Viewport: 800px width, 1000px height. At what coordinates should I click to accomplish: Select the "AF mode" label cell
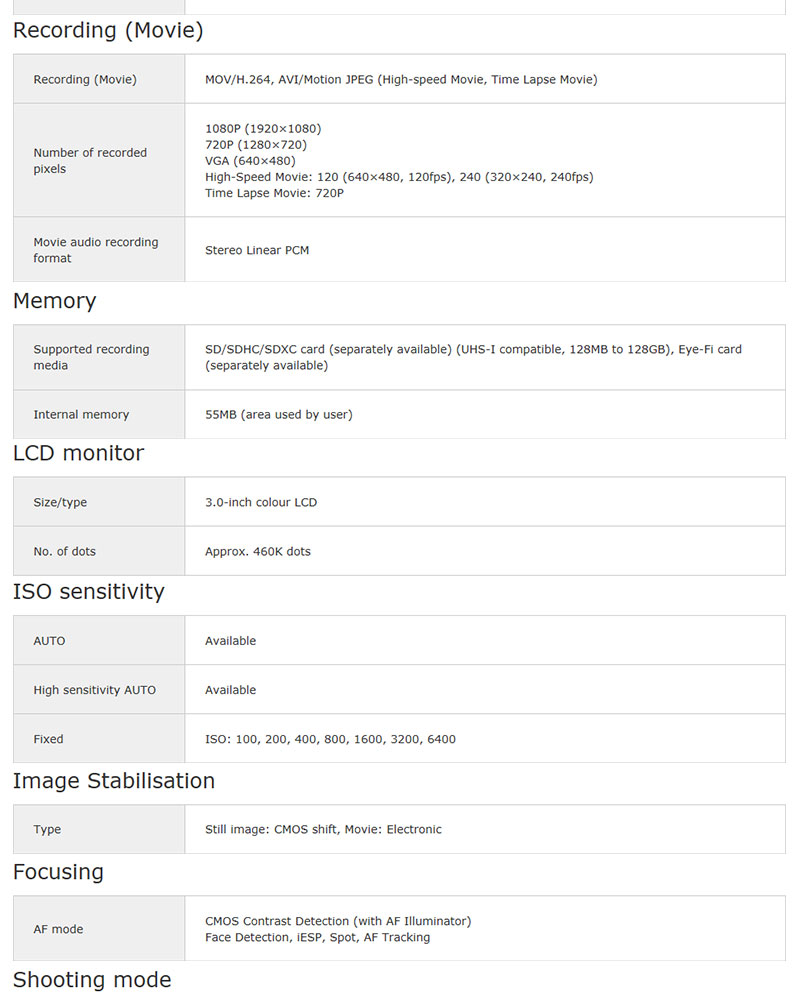pos(58,930)
